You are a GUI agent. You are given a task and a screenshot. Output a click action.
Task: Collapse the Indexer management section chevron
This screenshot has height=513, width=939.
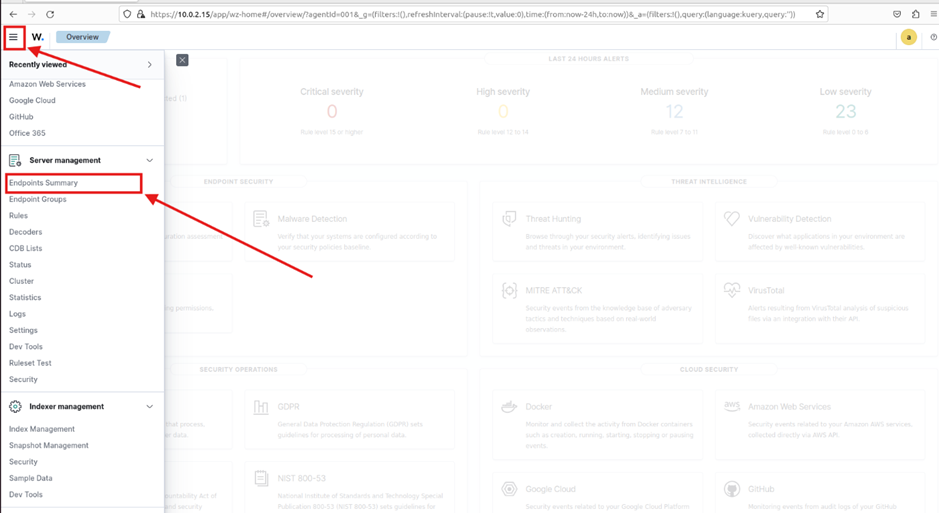pos(150,406)
